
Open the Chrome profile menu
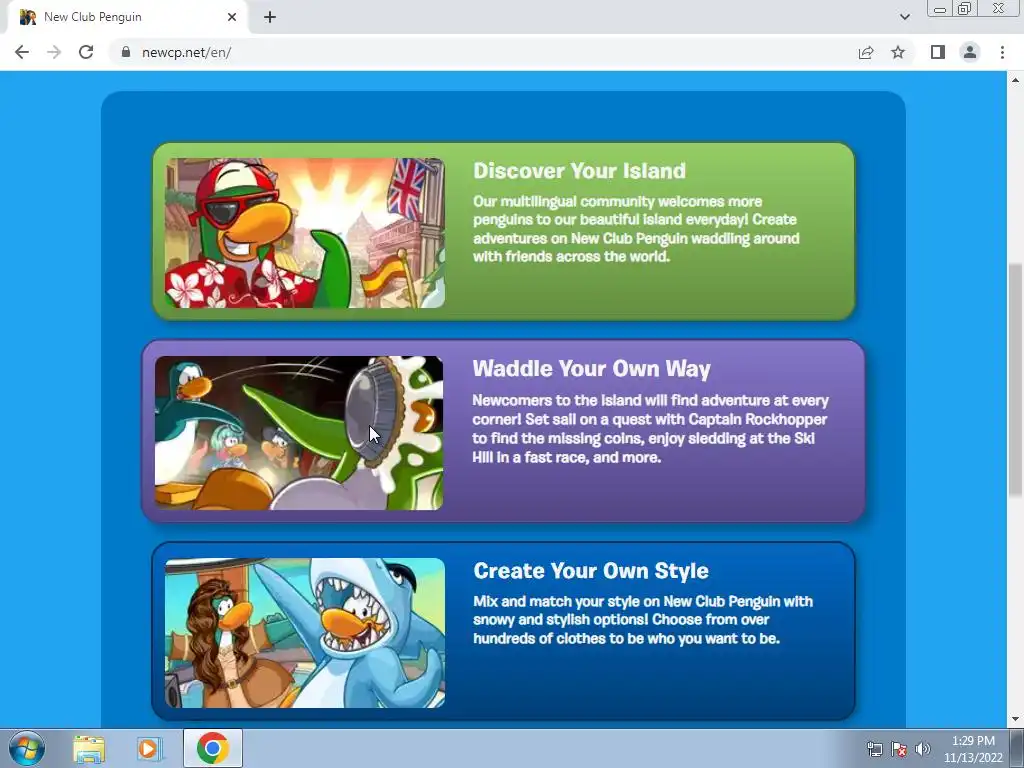point(970,52)
